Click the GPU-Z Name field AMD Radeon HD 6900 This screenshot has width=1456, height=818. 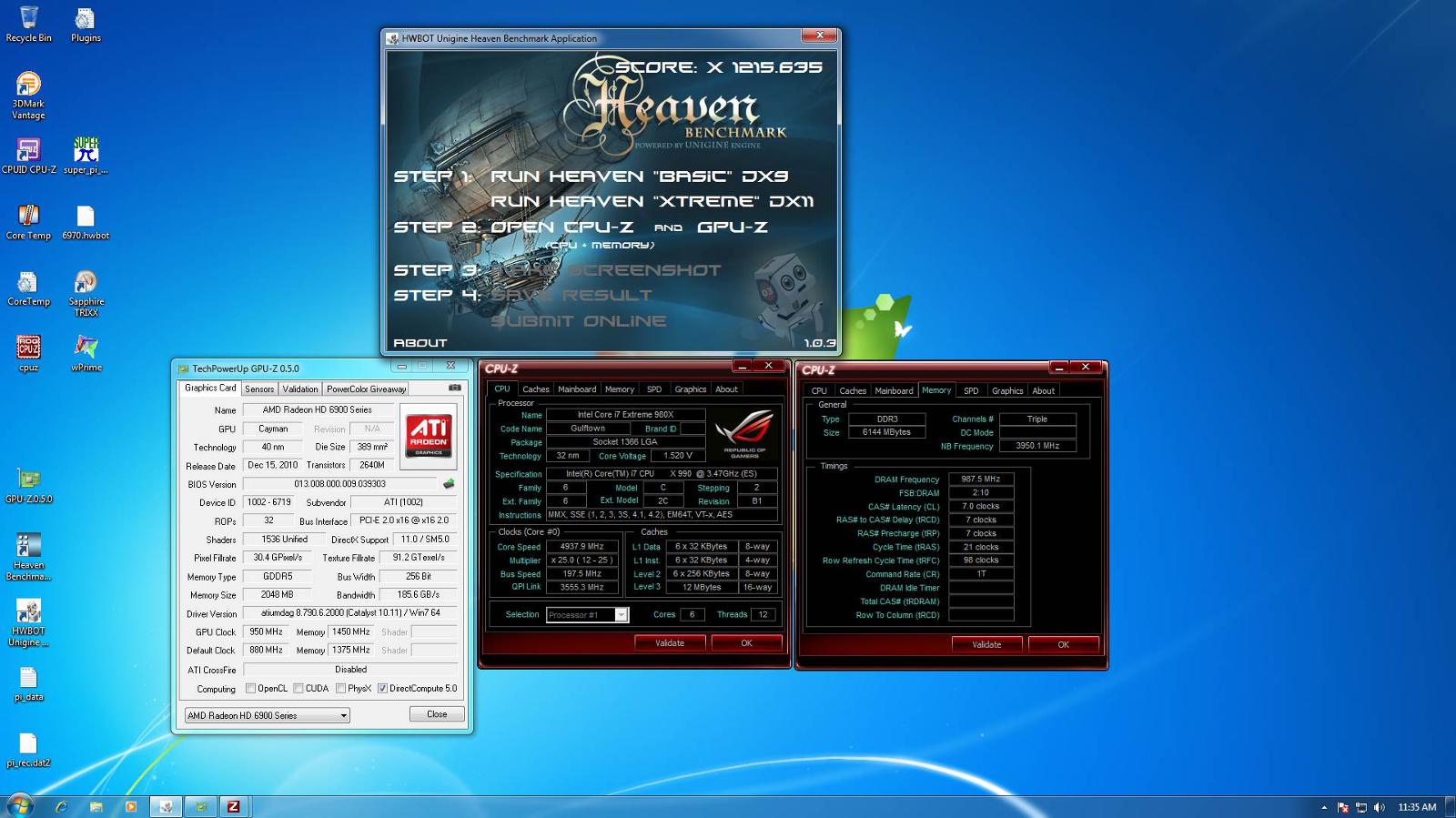[x=318, y=410]
